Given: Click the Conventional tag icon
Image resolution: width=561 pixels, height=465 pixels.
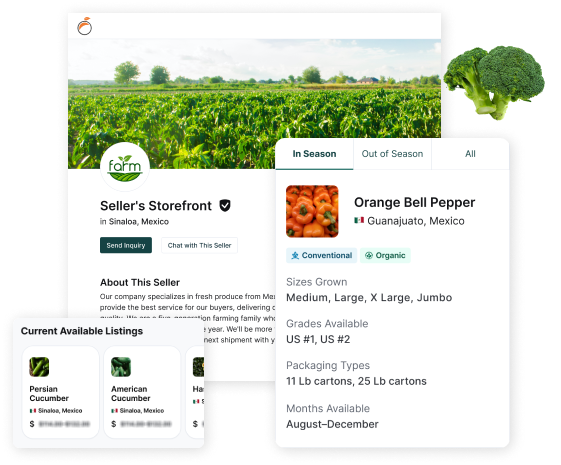Looking at the screenshot, I should (295, 255).
